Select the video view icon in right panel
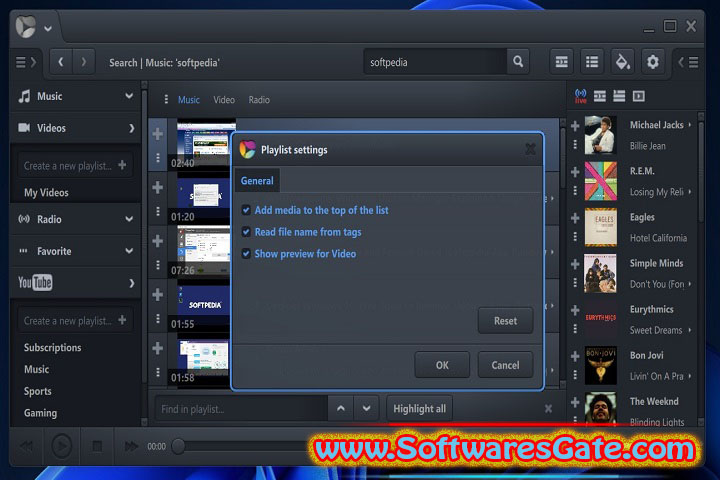The height and width of the screenshot is (480, 720). [x=638, y=96]
